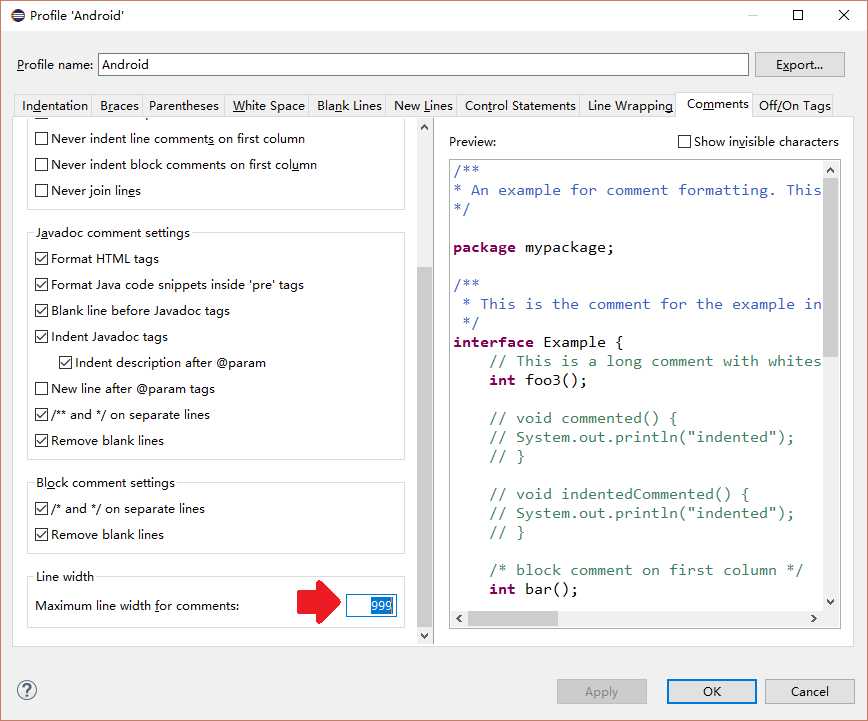Viewport: 868px width, 721px height.
Task: Click the OK button
Action: pos(711,692)
